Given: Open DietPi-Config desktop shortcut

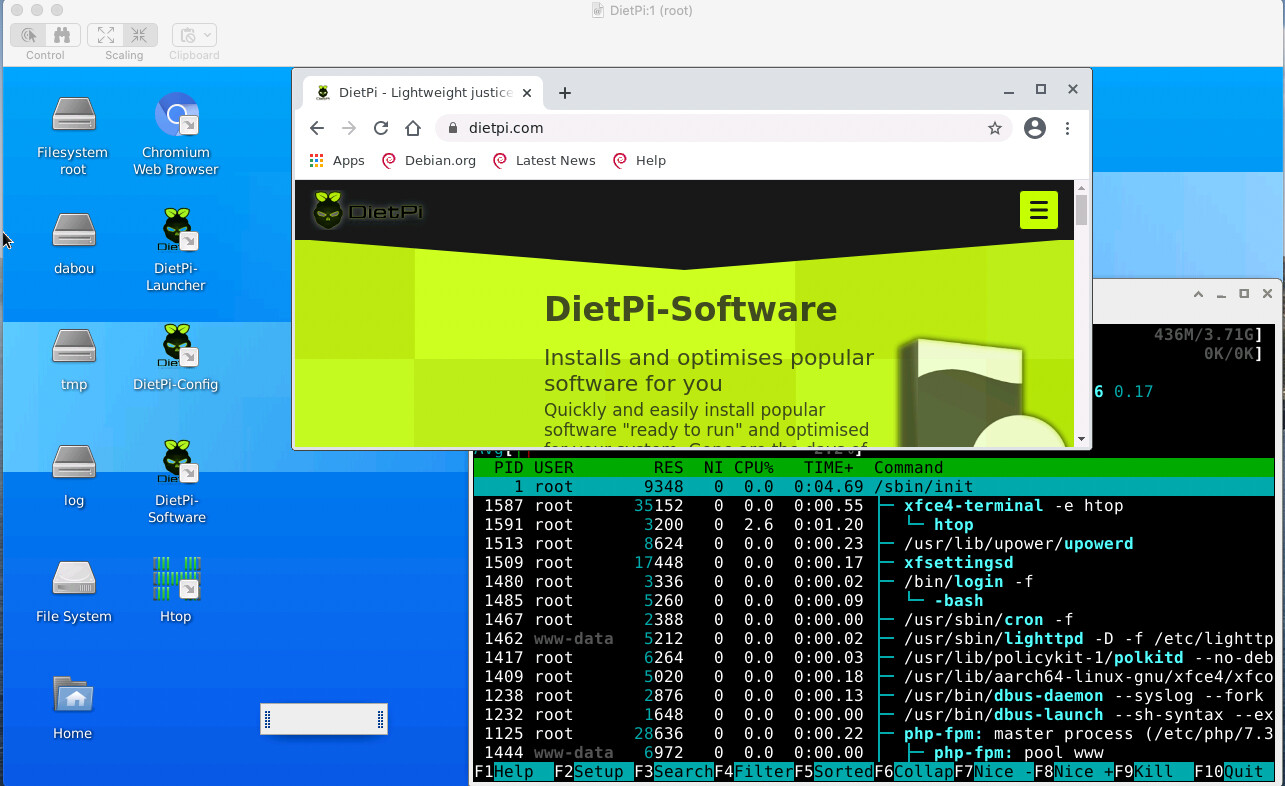Looking at the screenshot, I should pyautogui.click(x=176, y=358).
